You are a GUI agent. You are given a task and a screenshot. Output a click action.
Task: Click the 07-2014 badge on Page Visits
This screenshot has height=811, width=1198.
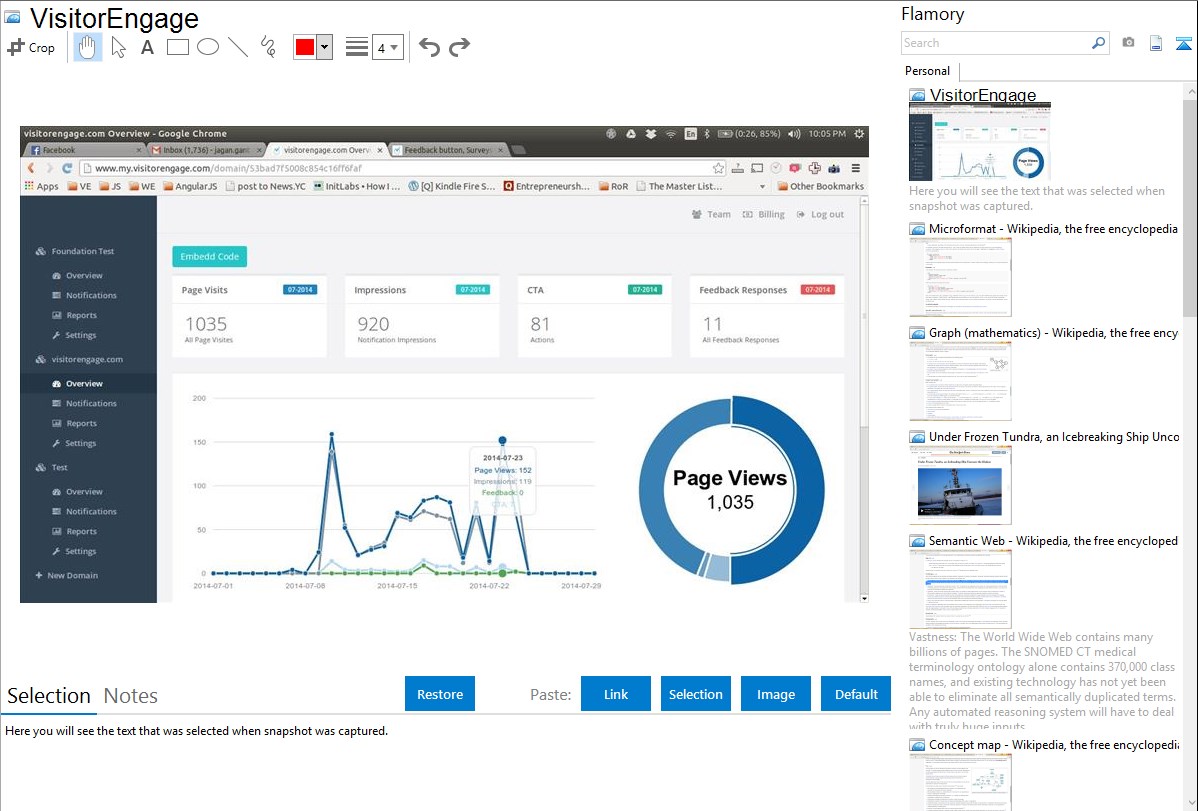(300, 290)
